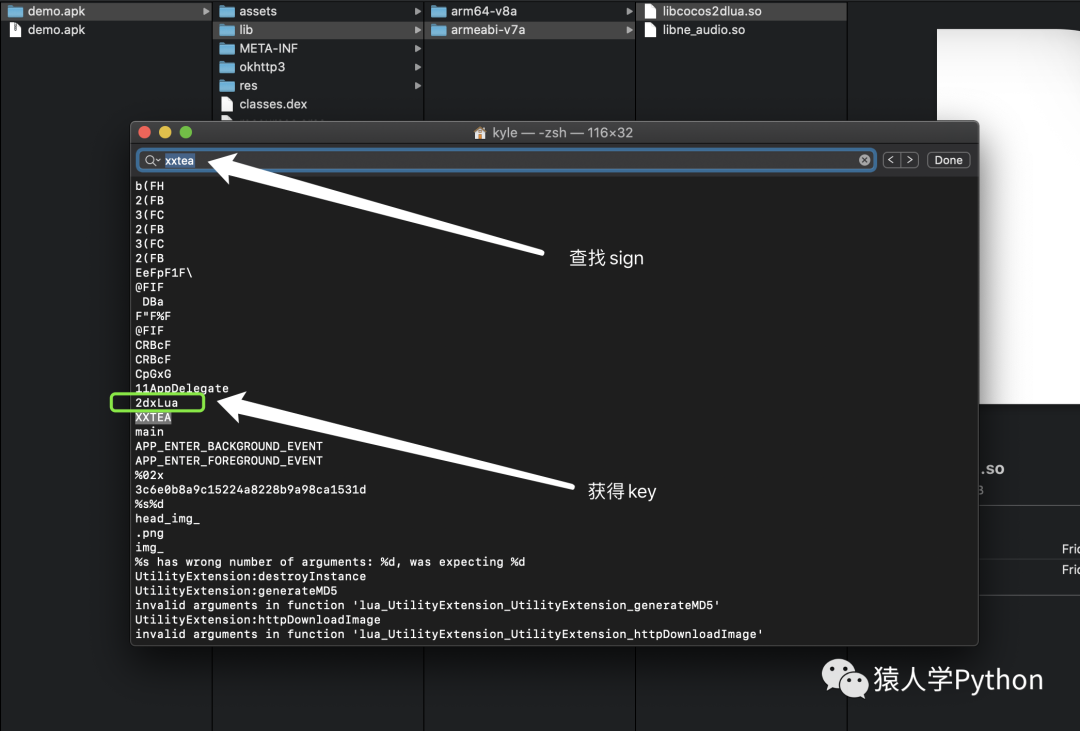Expand the okhttp3 folder arrow

417,67
